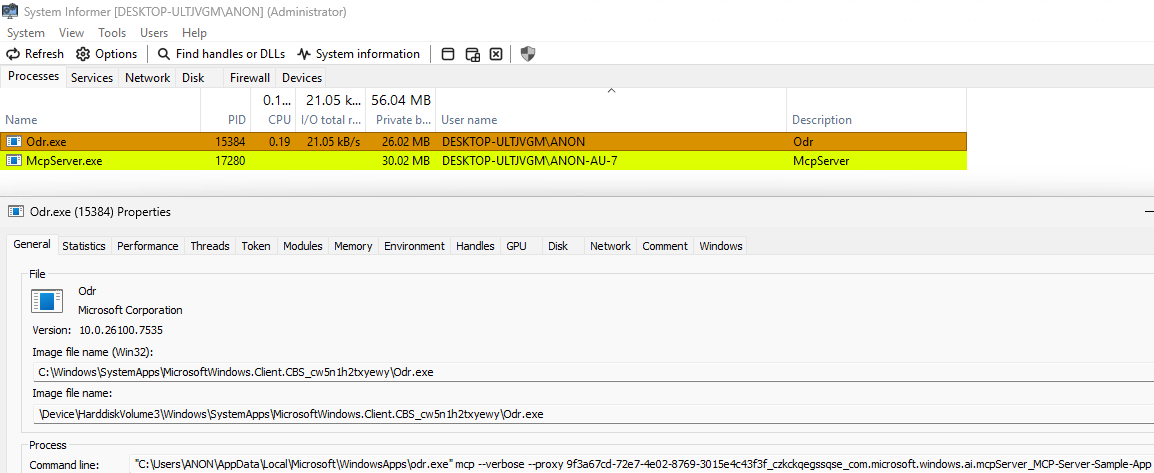Open the Users menu
The height and width of the screenshot is (473, 1154).
154,32
